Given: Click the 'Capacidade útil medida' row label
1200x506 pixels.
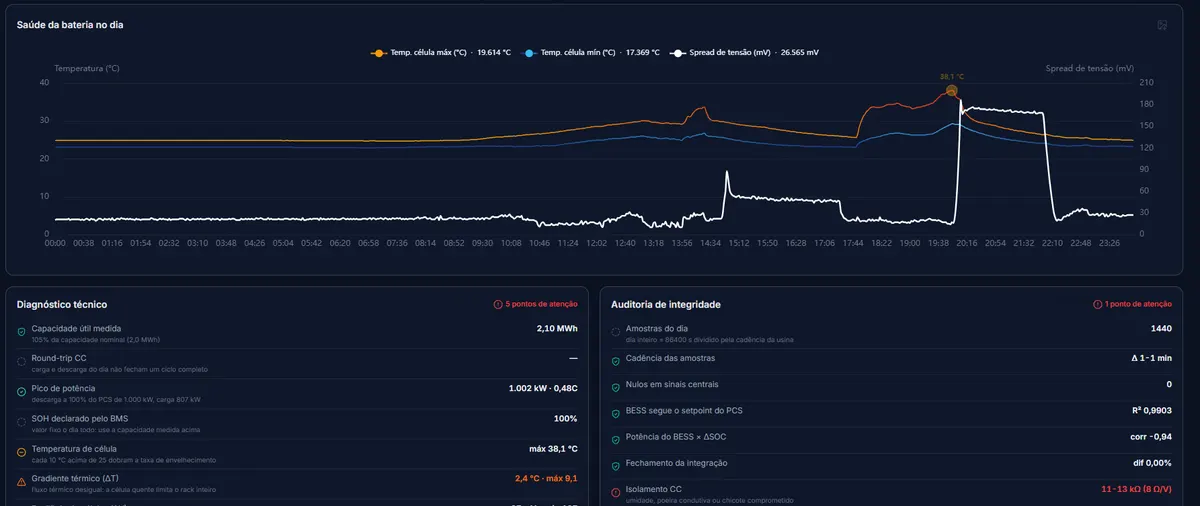Looking at the screenshot, I should (x=78, y=328).
